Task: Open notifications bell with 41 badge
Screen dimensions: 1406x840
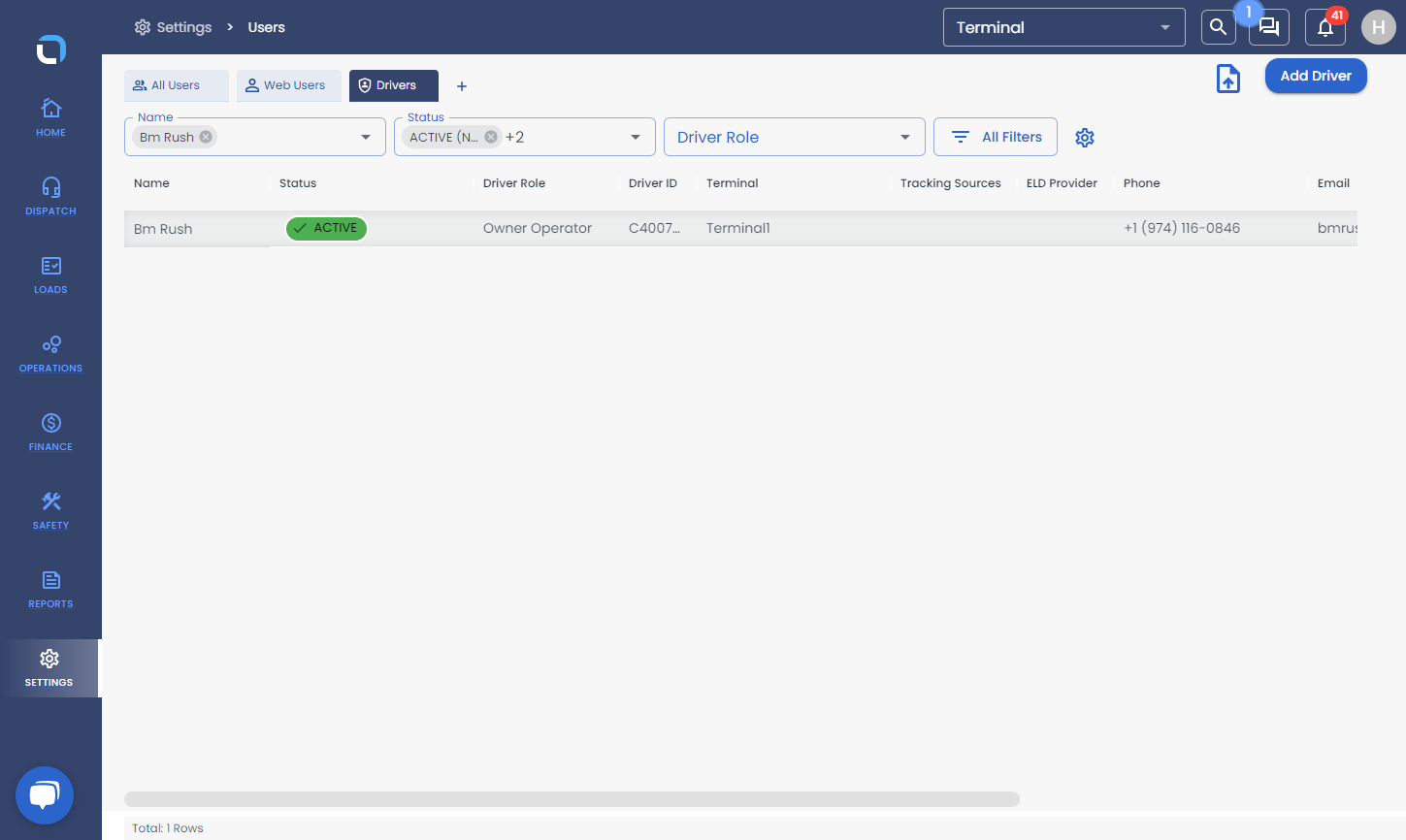Action: click(1325, 27)
